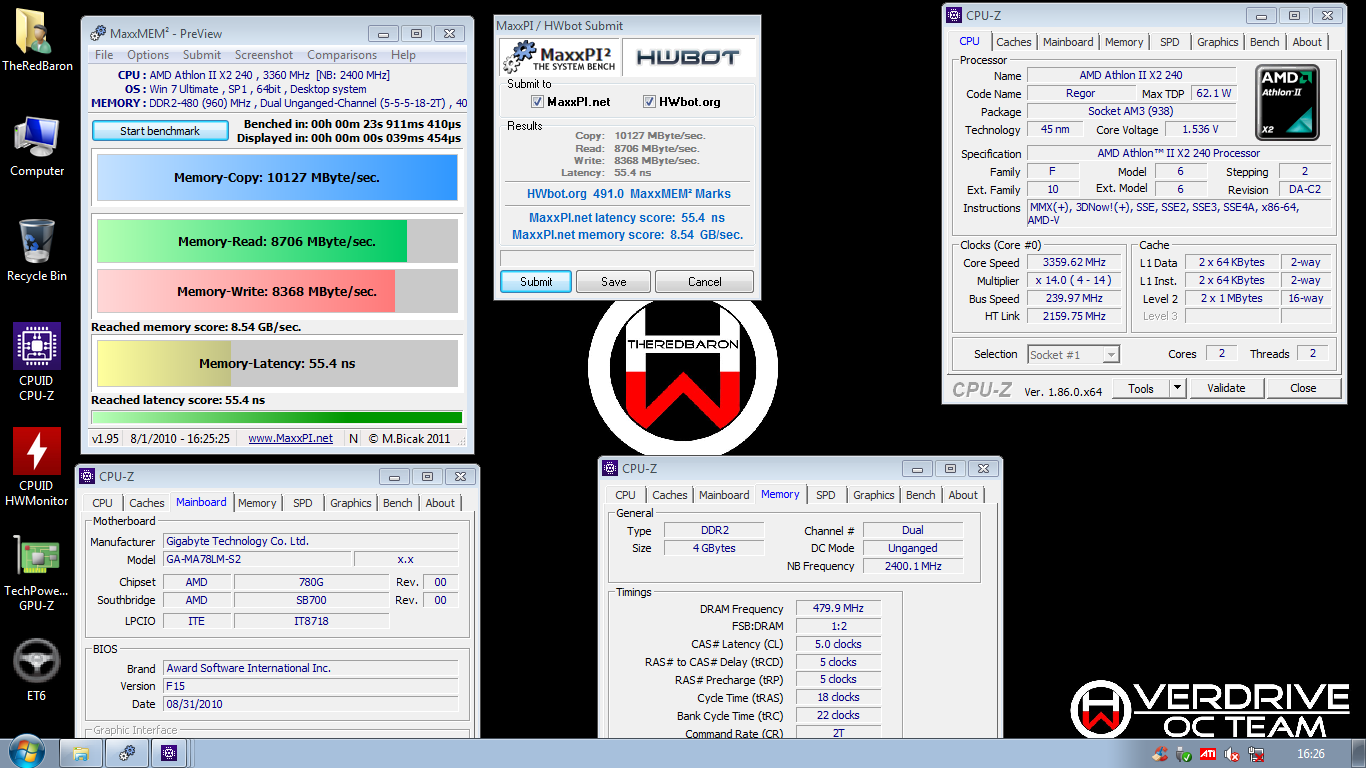
Task: Switch to CPU-Z purple icon in taskbar
Action: tap(171, 753)
